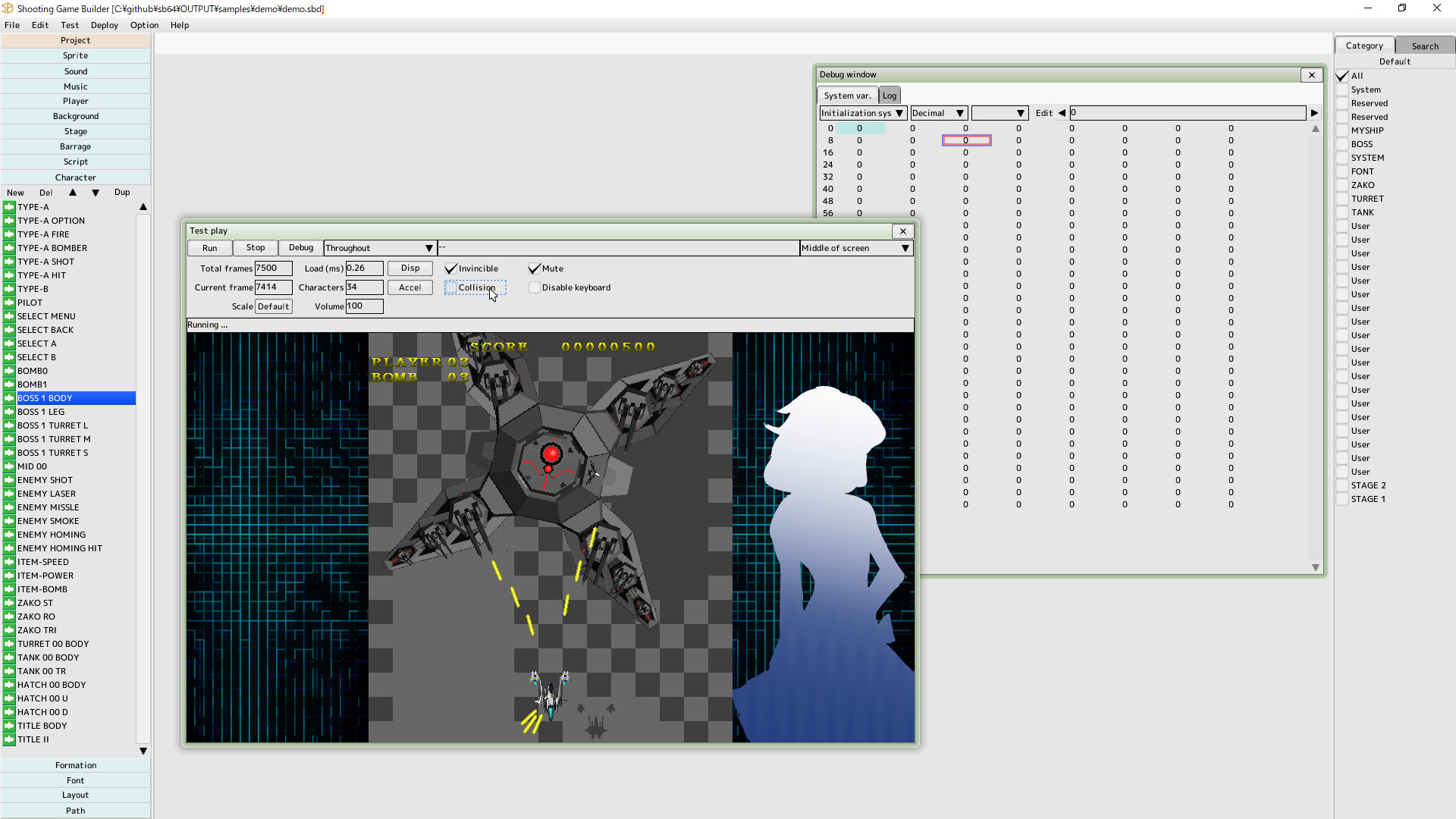Image resolution: width=1456 pixels, height=819 pixels.
Task: Uncheck the All category filter
Action: pyautogui.click(x=1343, y=76)
